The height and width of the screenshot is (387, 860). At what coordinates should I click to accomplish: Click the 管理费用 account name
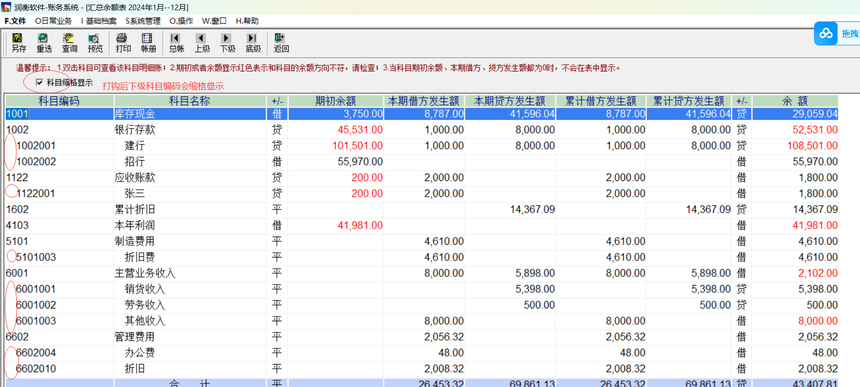click(x=134, y=337)
